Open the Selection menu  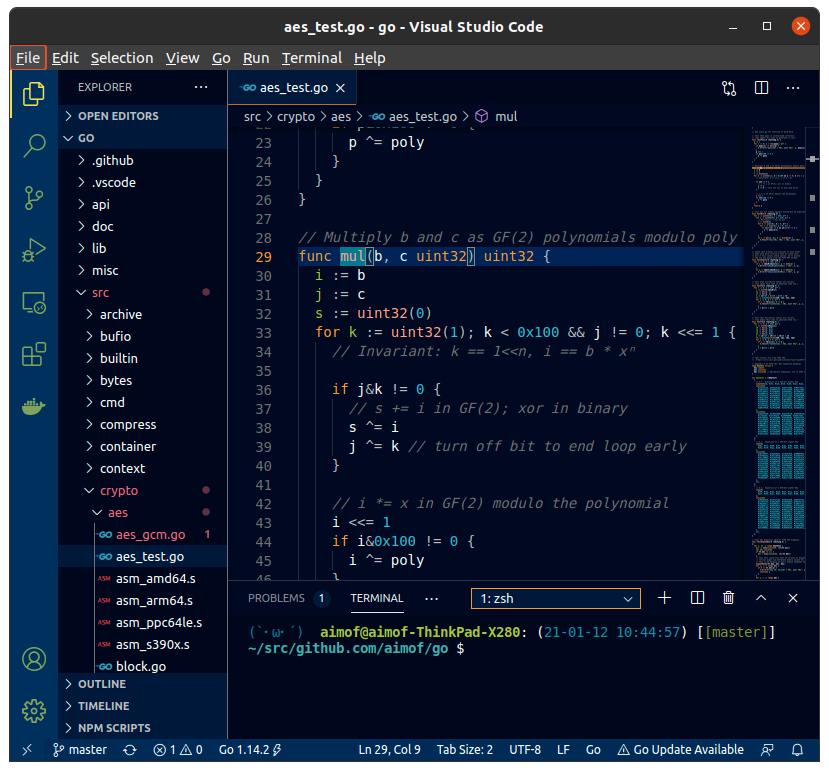(122, 58)
